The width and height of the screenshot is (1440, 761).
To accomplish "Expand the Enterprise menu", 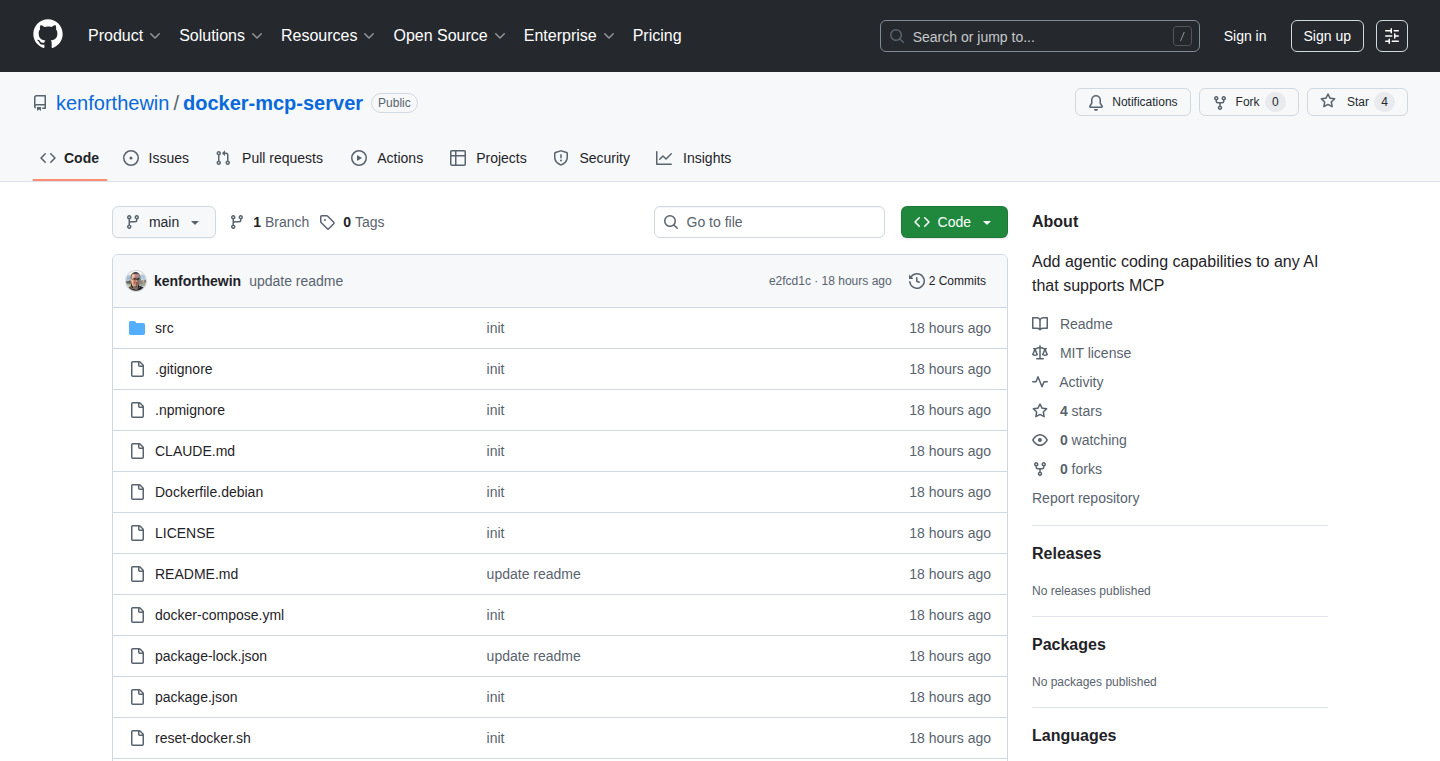I will click(569, 35).
